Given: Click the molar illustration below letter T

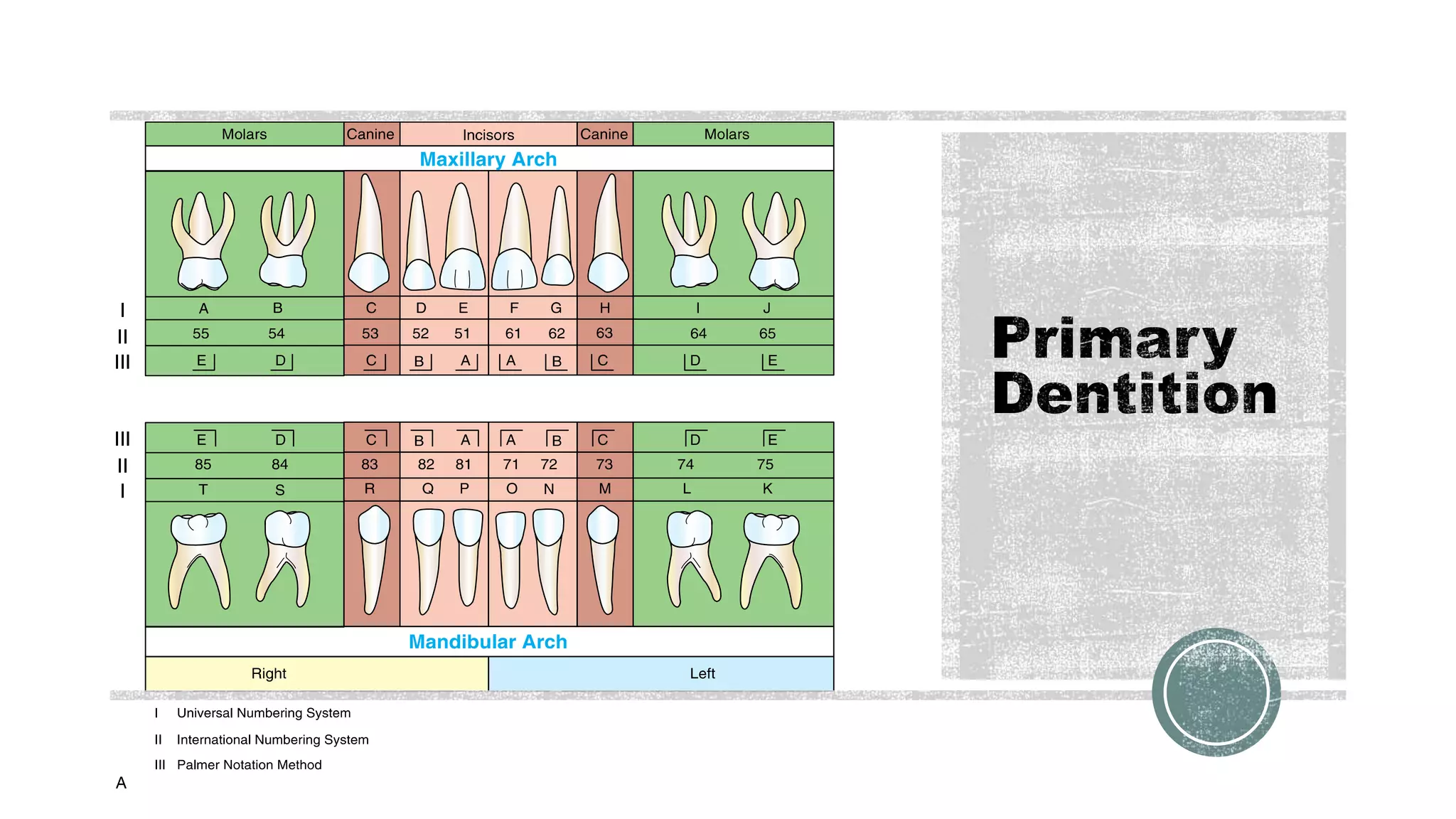Looking at the screenshot, I should [200, 562].
